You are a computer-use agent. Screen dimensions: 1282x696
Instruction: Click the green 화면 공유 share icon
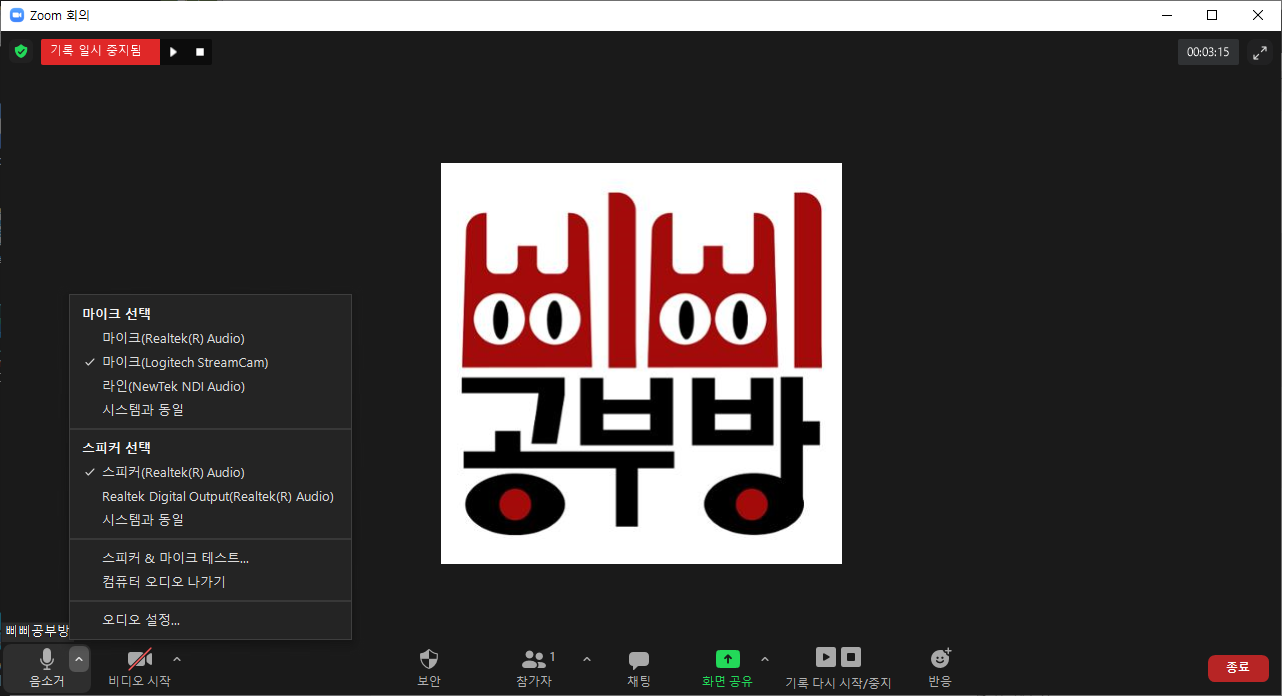click(728, 659)
